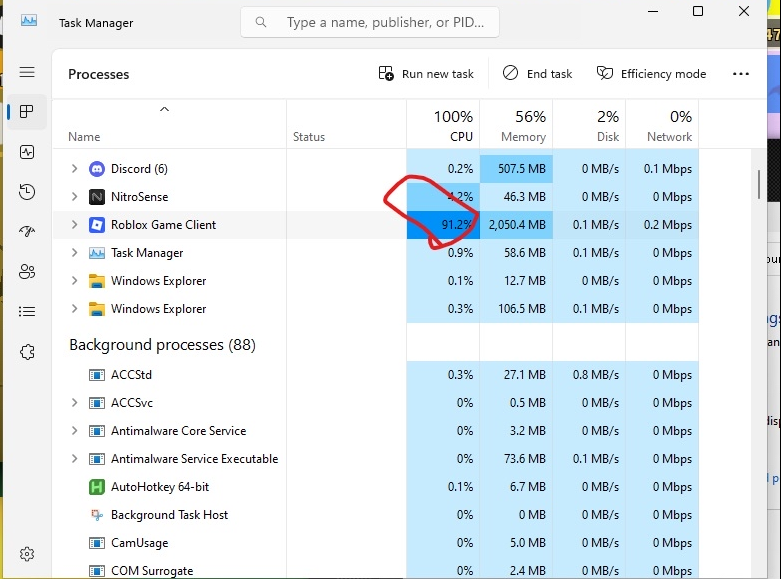Expand the Windows Explorer row with 106.5 MB memory
The height and width of the screenshot is (579, 781).
point(75,308)
